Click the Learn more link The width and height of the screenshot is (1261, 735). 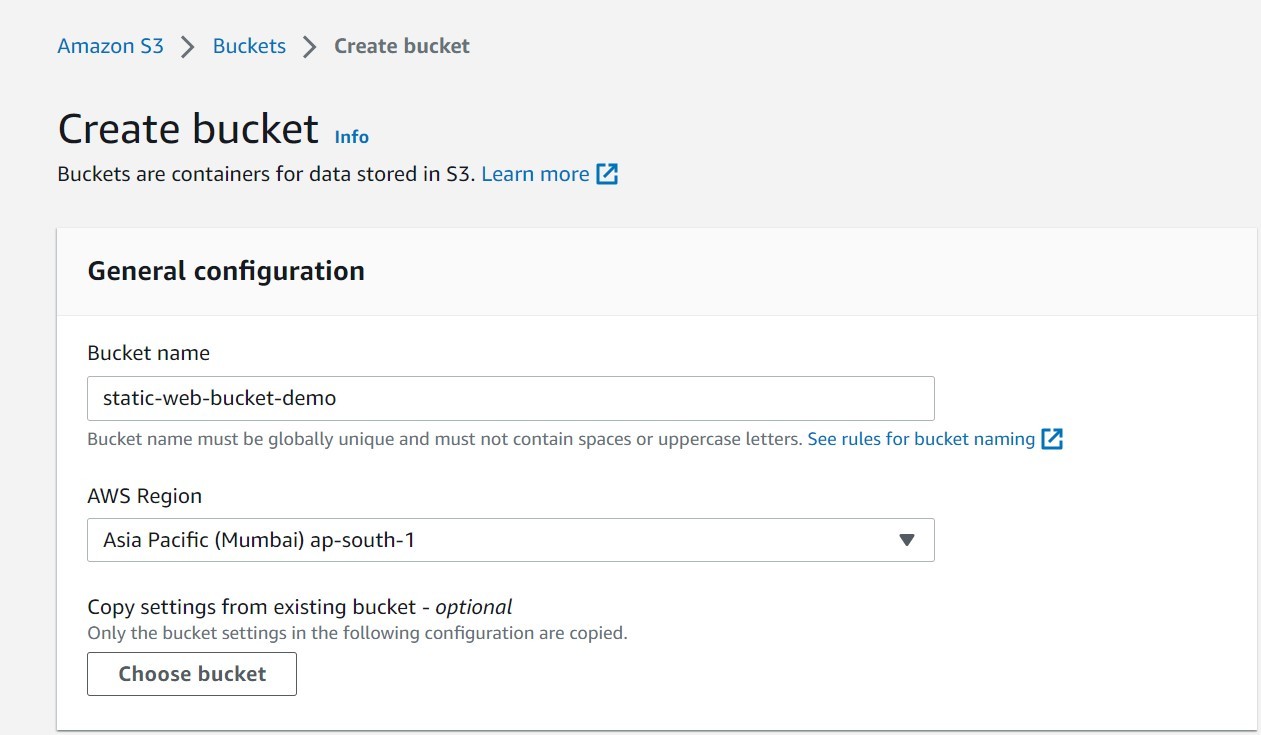pyautogui.click(x=536, y=173)
